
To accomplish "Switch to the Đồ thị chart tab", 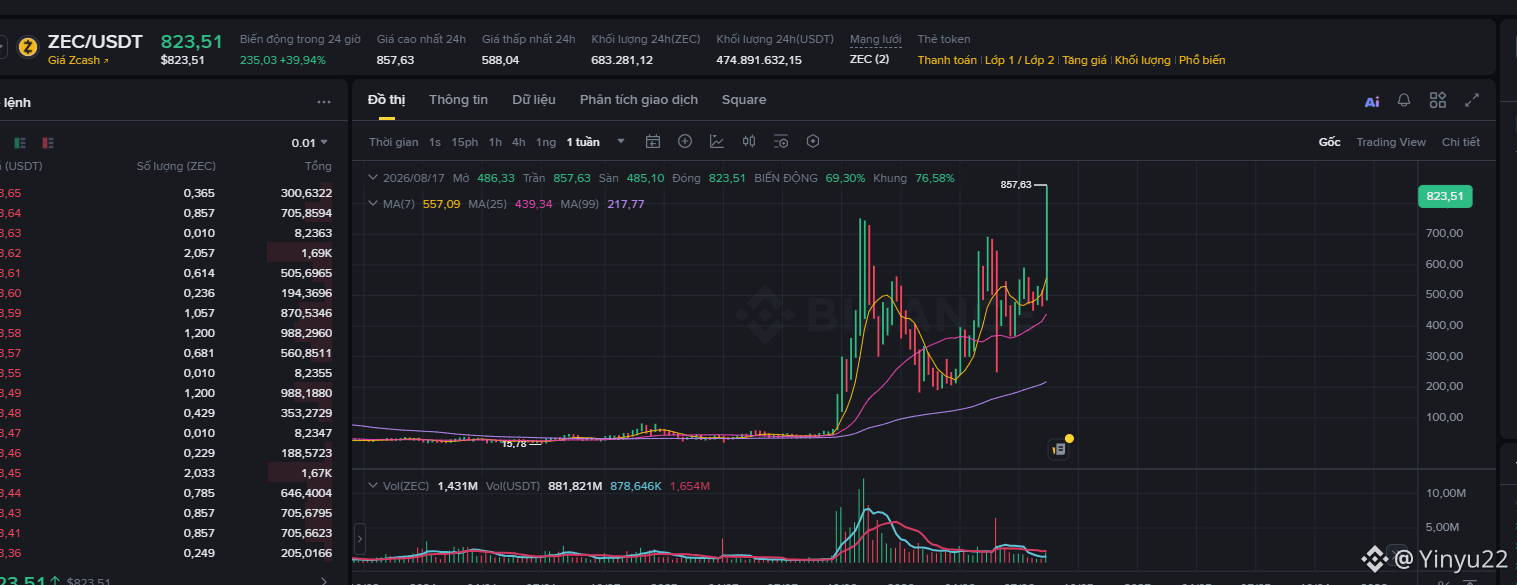I will 386,100.
